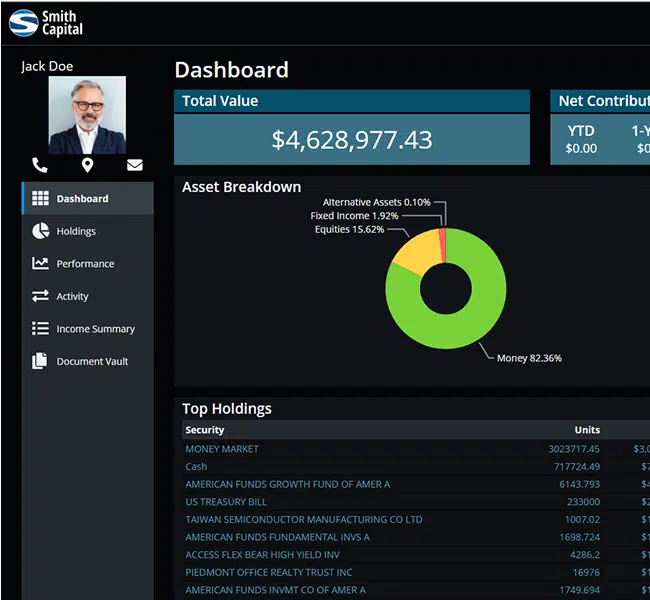Click the Security column header
This screenshot has height=600, width=650.
[x=205, y=430]
